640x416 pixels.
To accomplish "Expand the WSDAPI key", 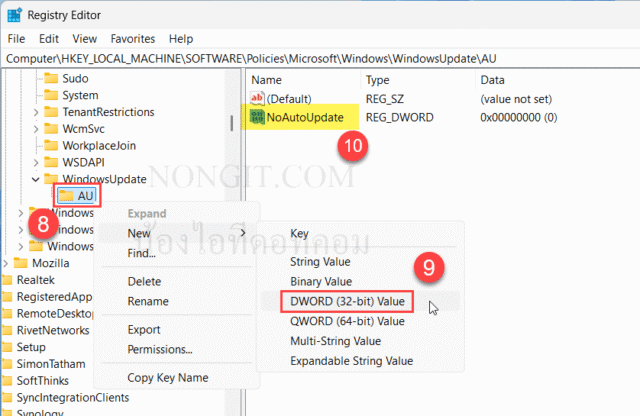I will coord(36,162).
